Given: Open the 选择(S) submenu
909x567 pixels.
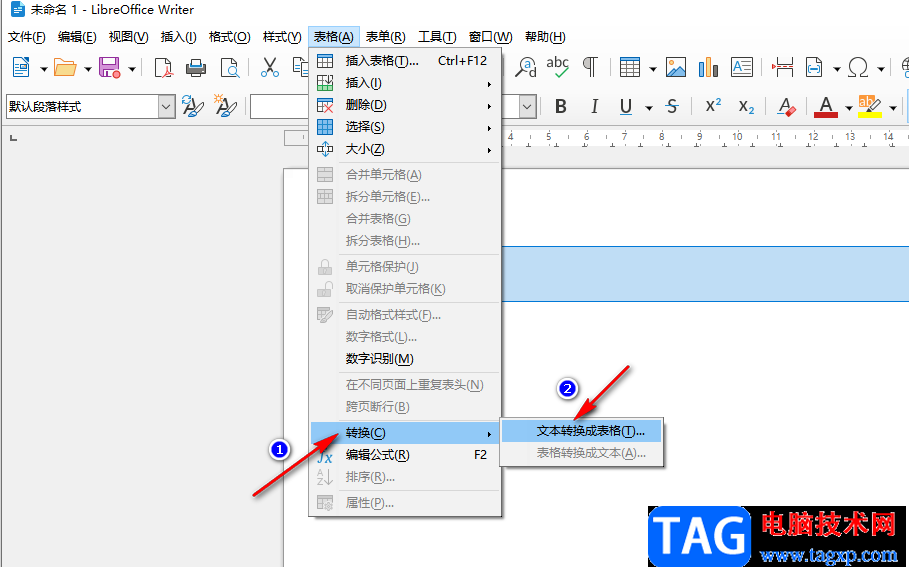Looking at the screenshot, I should pyautogui.click(x=405, y=127).
